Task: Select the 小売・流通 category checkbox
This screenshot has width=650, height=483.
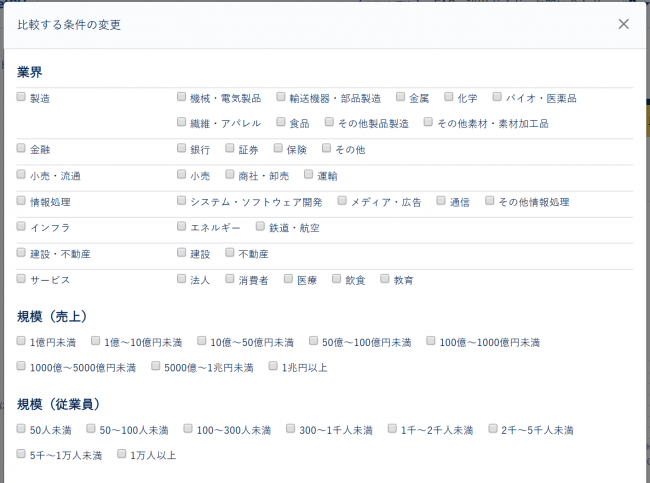Action: (x=21, y=174)
